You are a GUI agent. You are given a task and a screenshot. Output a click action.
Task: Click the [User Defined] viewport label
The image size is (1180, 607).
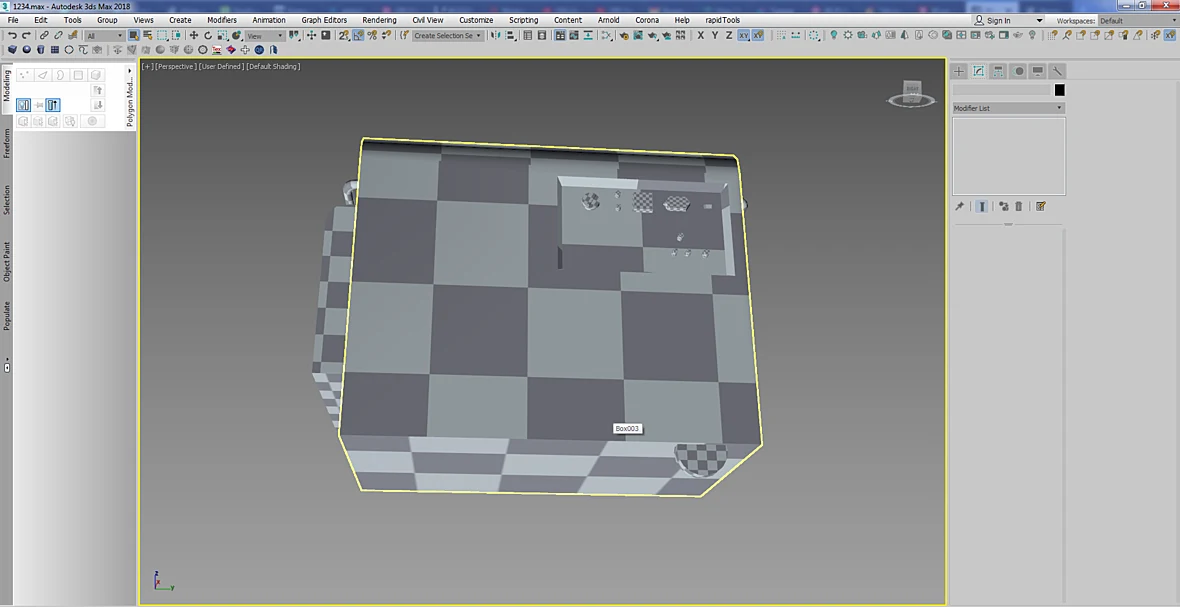(x=221, y=66)
